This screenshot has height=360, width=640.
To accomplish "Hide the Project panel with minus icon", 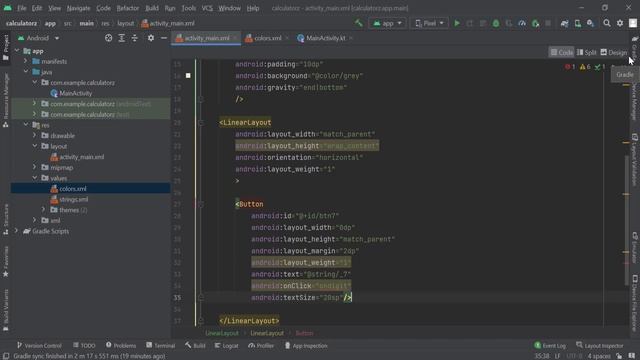I will click(x=164, y=38).
